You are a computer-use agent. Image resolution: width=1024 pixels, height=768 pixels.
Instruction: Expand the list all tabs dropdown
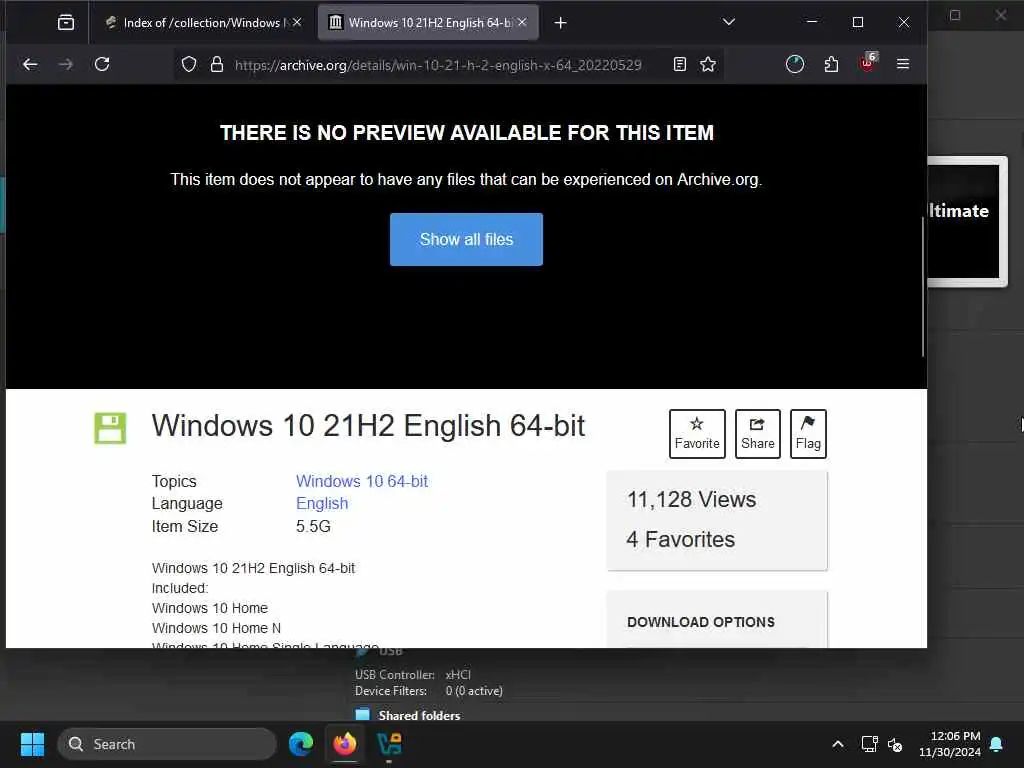(x=729, y=22)
